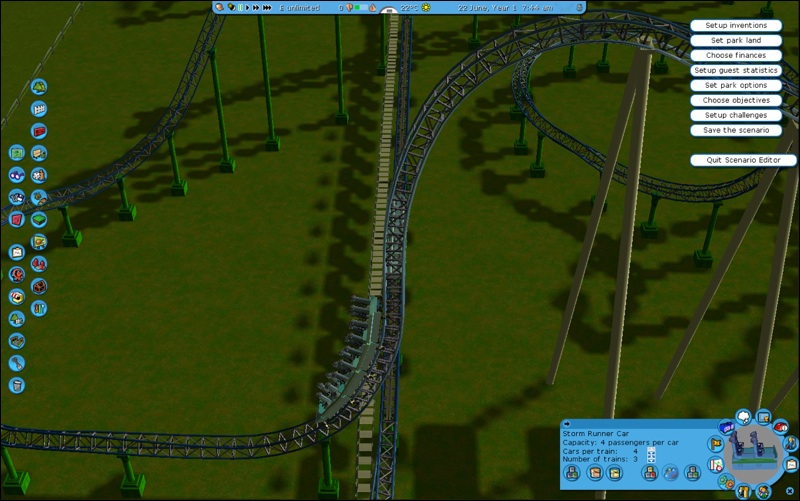Adjust the Number of trains spinner

click(651, 459)
